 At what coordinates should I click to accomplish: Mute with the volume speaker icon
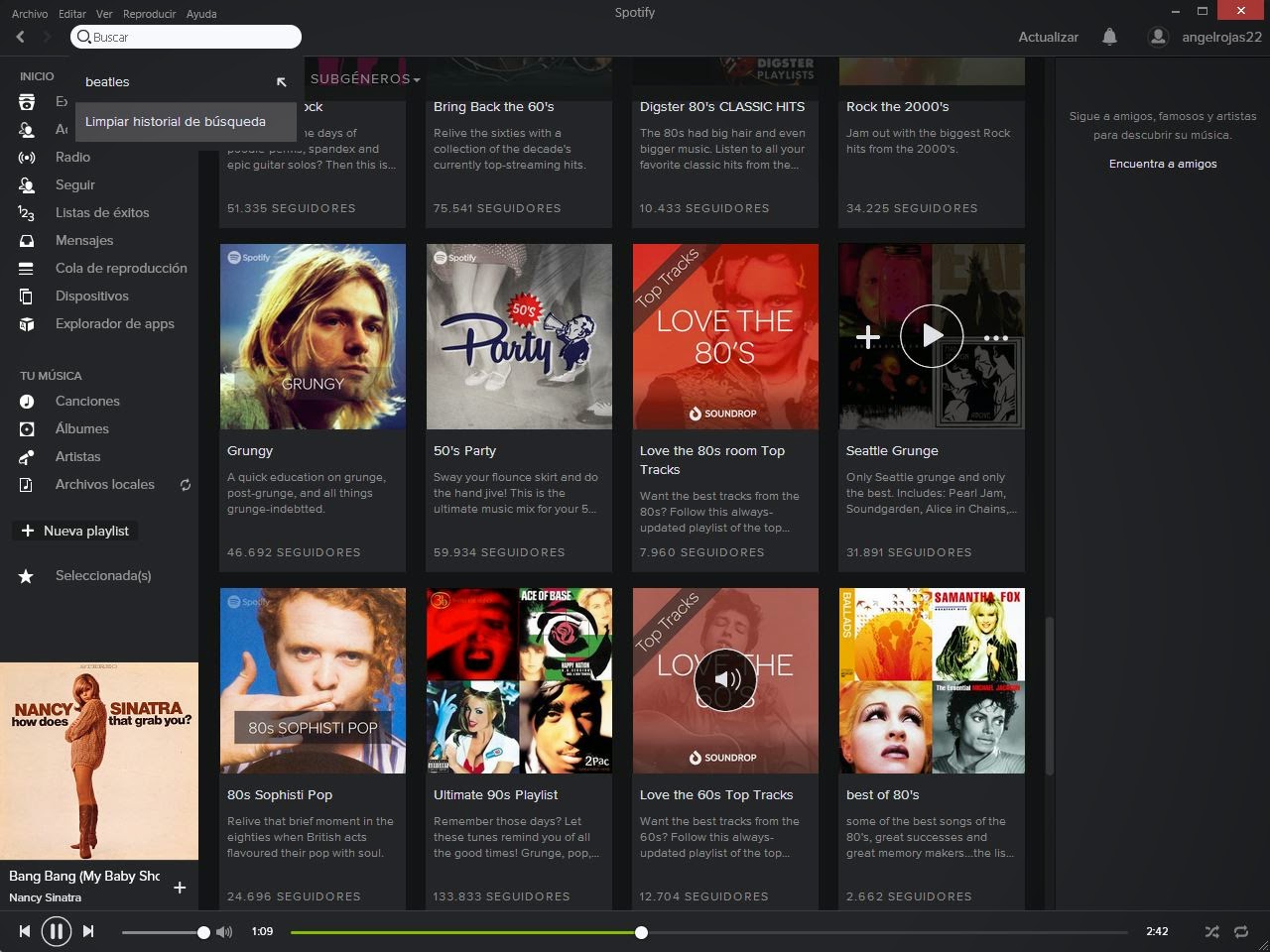coord(224,931)
